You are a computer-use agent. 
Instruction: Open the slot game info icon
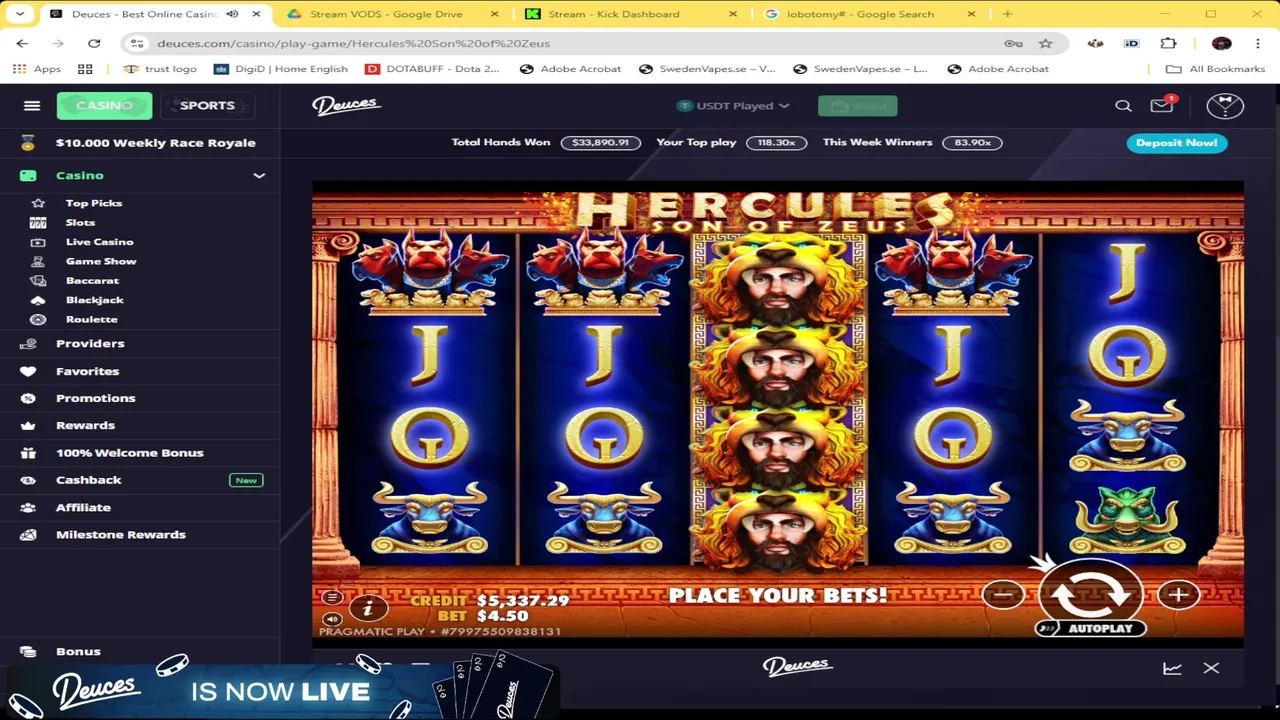[367, 607]
